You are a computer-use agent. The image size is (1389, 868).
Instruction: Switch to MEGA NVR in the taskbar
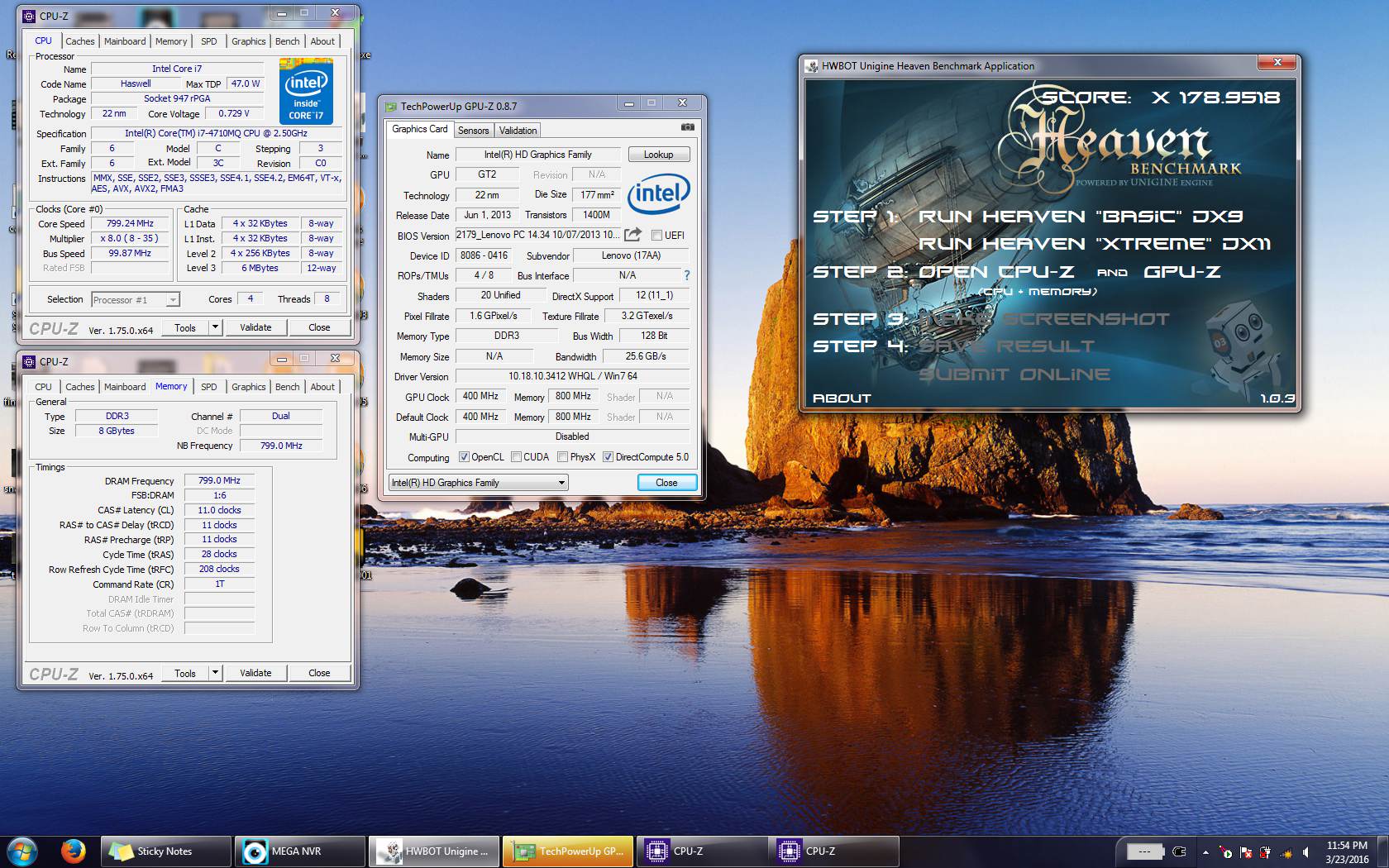pos(299,851)
